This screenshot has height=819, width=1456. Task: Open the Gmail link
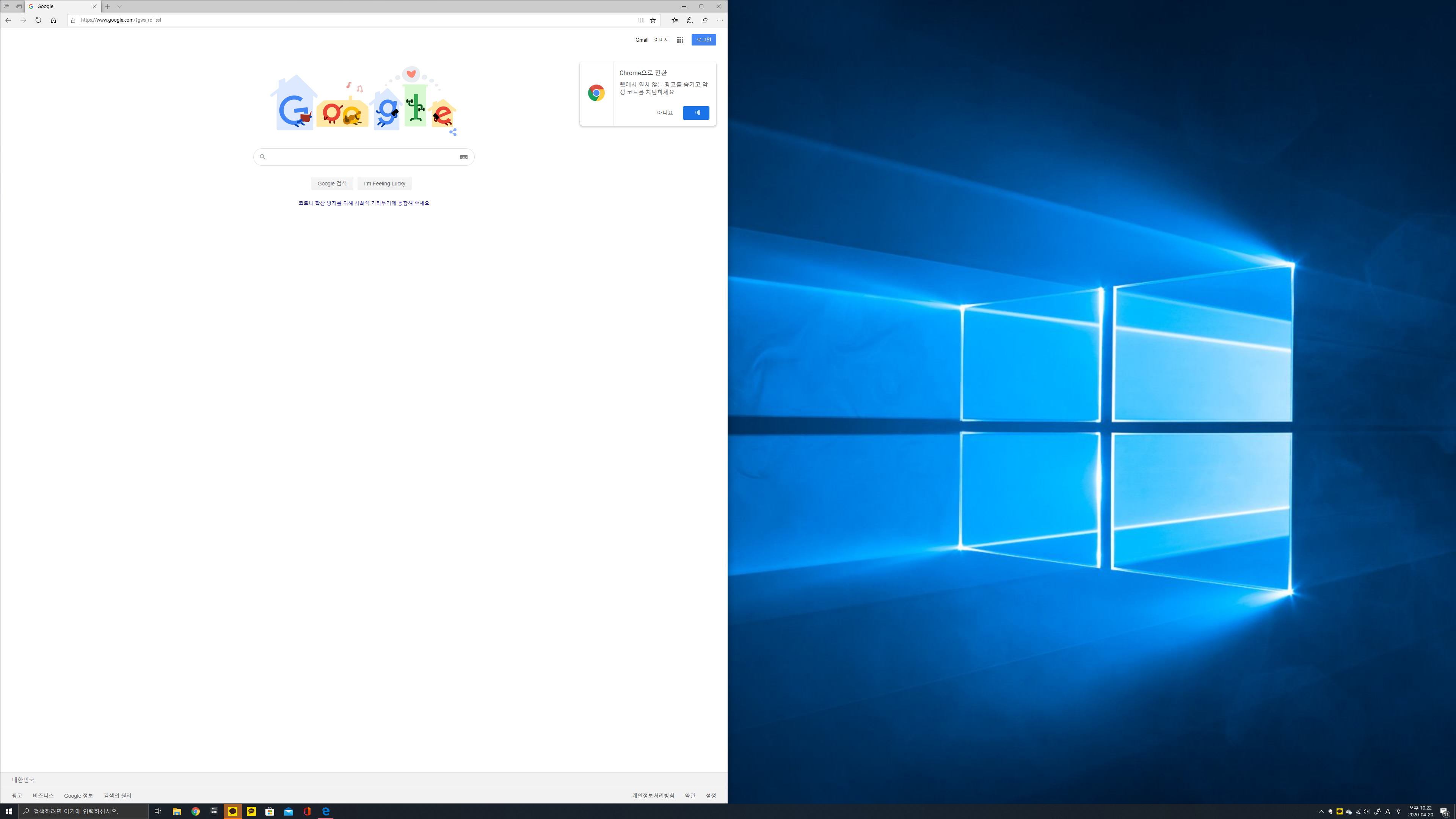[x=642, y=40]
